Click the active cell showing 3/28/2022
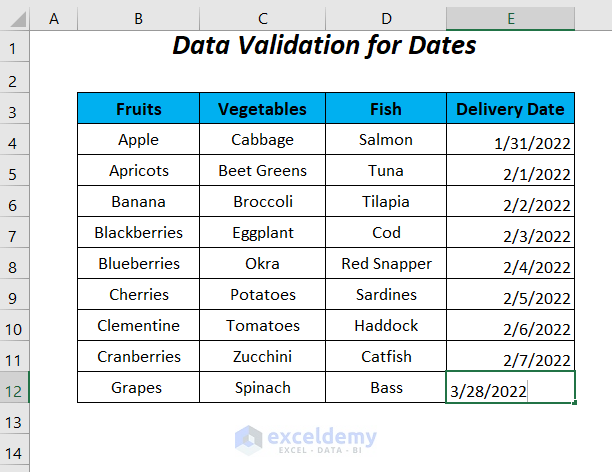The height and width of the screenshot is (472, 612). (510, 388)
